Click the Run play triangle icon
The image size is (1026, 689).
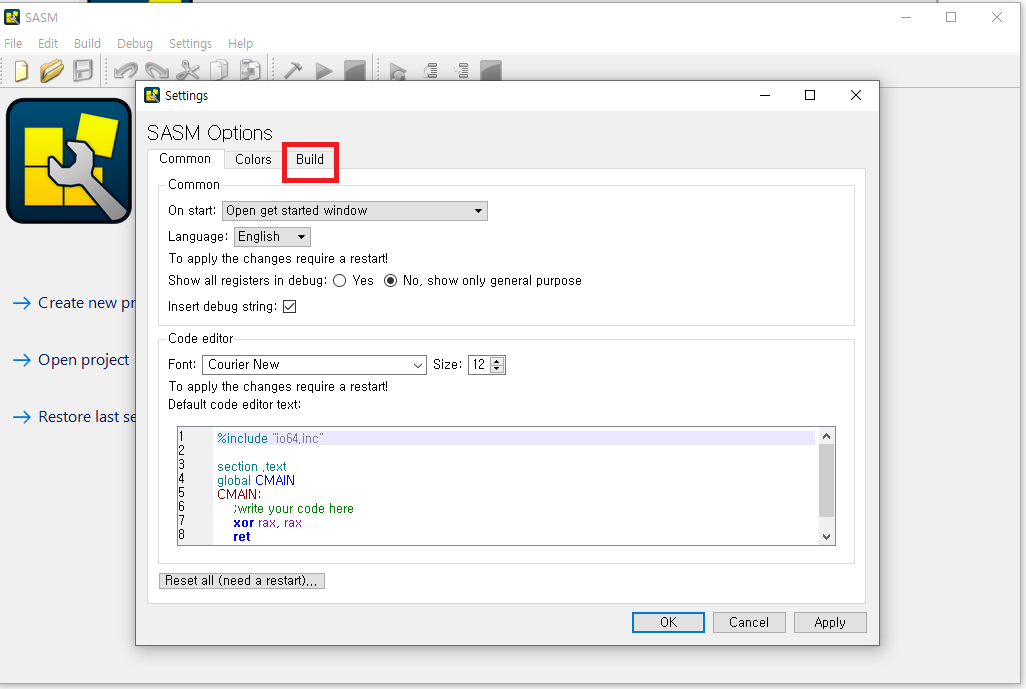[x=324, y=71]
